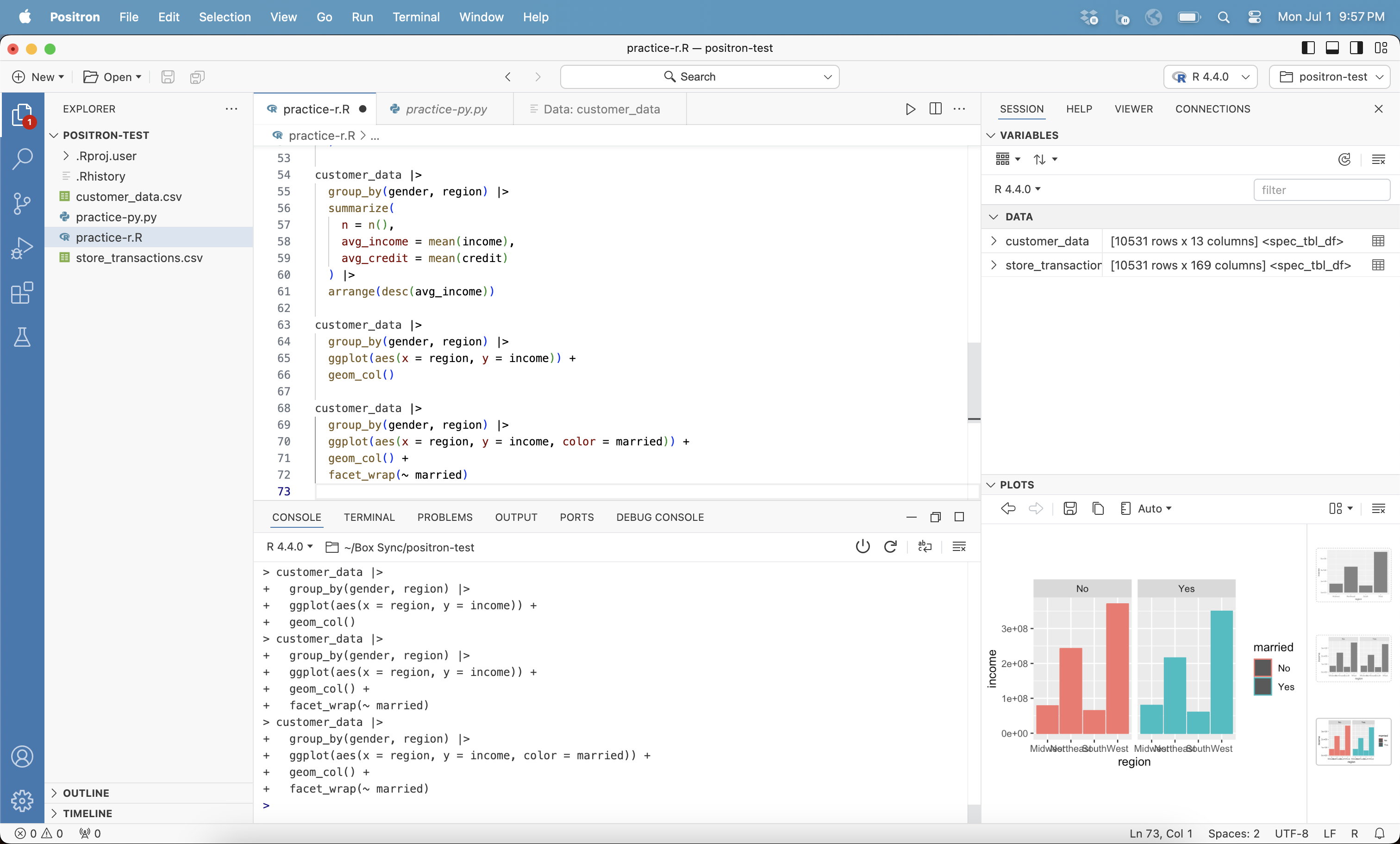Open the Run menu
This screenshot has height=844, width=1400.
tap(362, 17)
